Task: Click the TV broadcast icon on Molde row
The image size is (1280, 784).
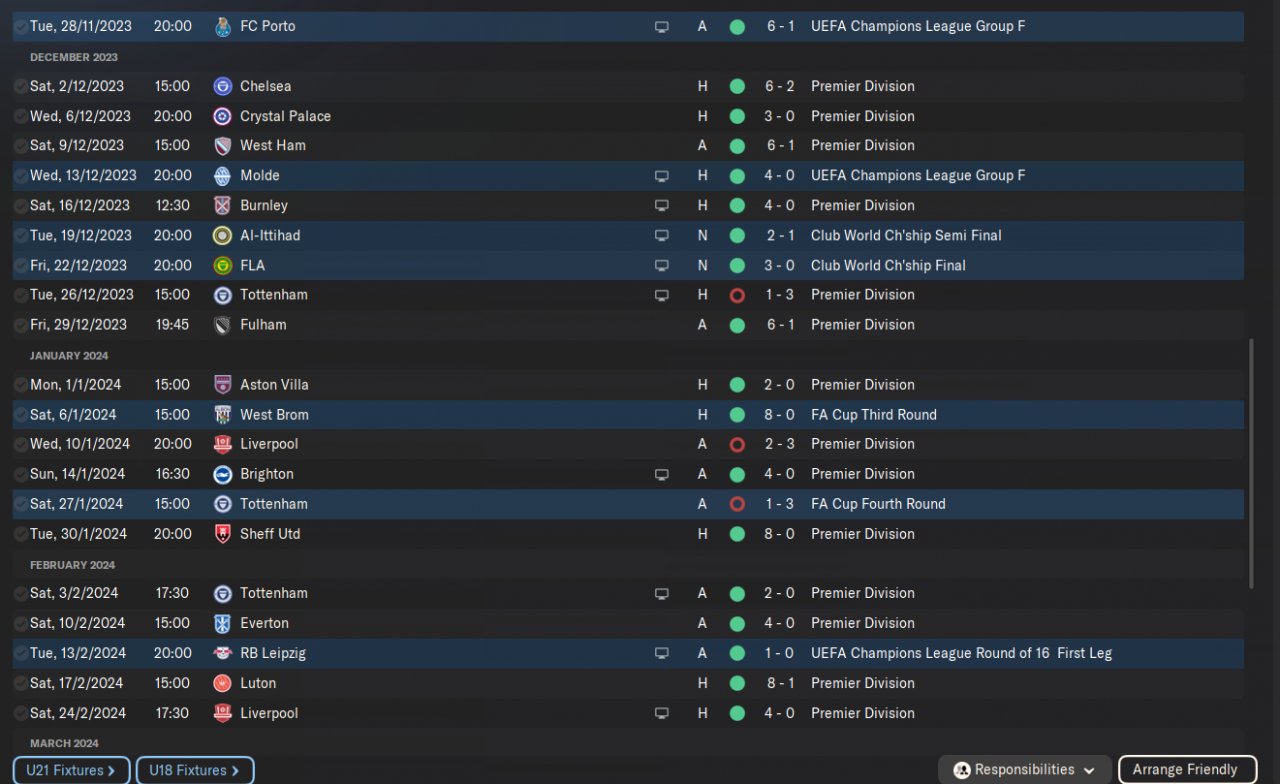Action: tap(661, 176)
